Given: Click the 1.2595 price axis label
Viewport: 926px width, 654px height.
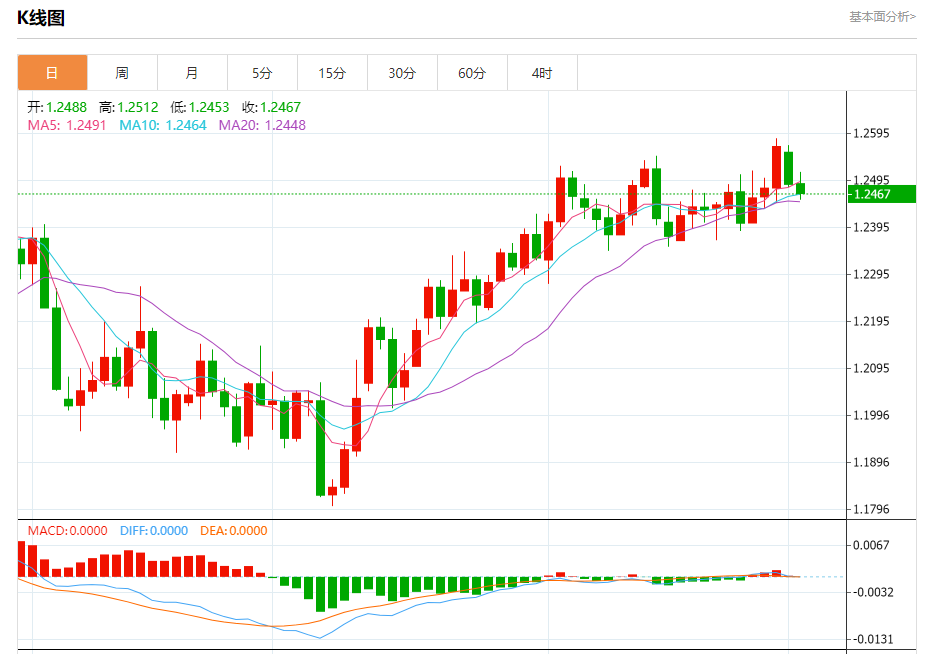Looking at the screenshot, I should click(x=871, y=133).
